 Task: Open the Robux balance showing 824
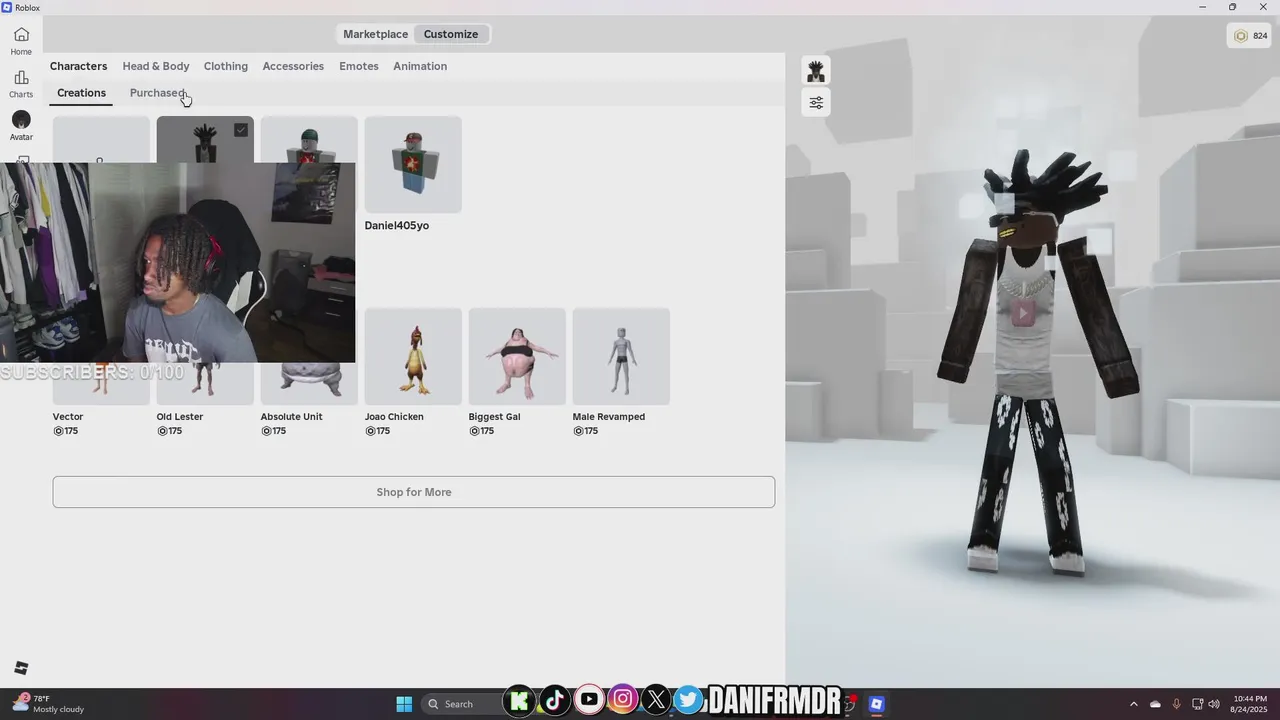point(1249,36)
